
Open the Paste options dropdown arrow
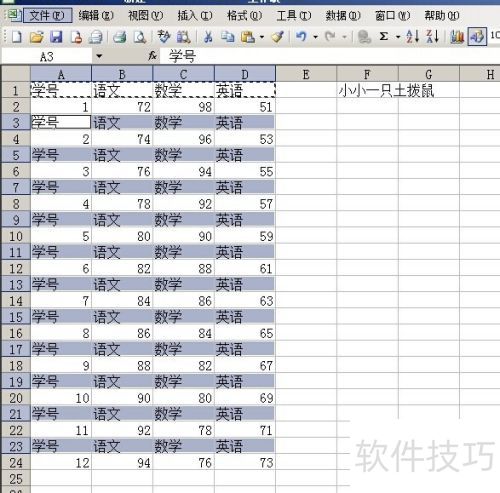[262, 37]
